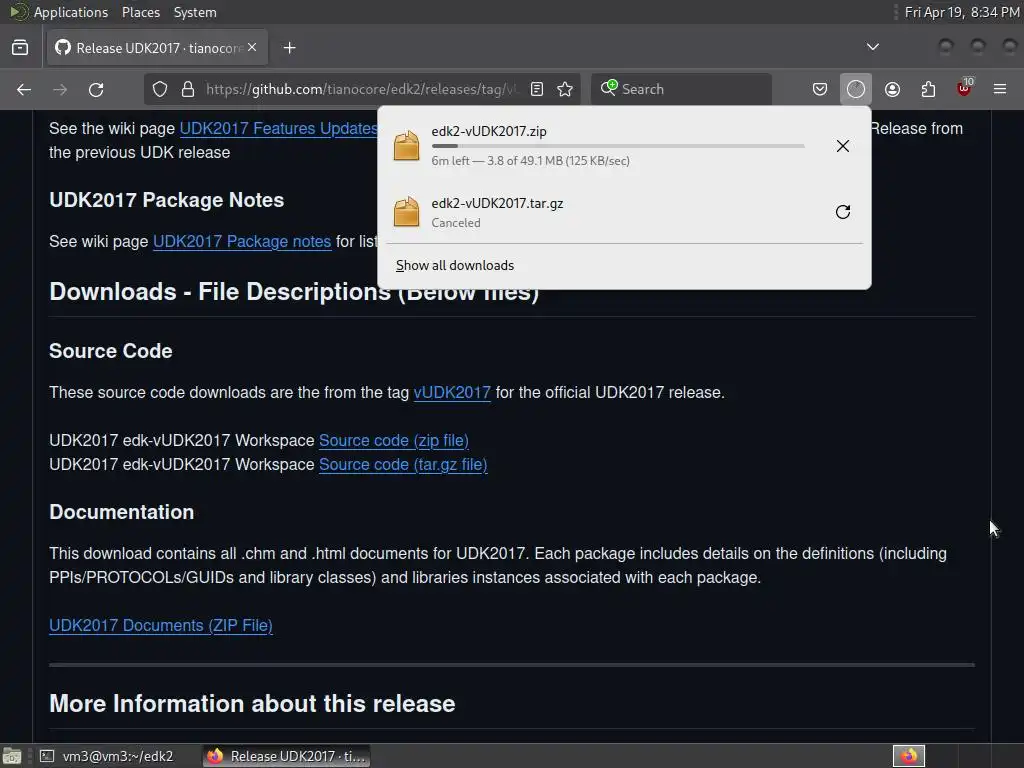Click Show all downloads
Image resolution: width=1024 pixels, height=768 pixels.
tap(455, 266)
